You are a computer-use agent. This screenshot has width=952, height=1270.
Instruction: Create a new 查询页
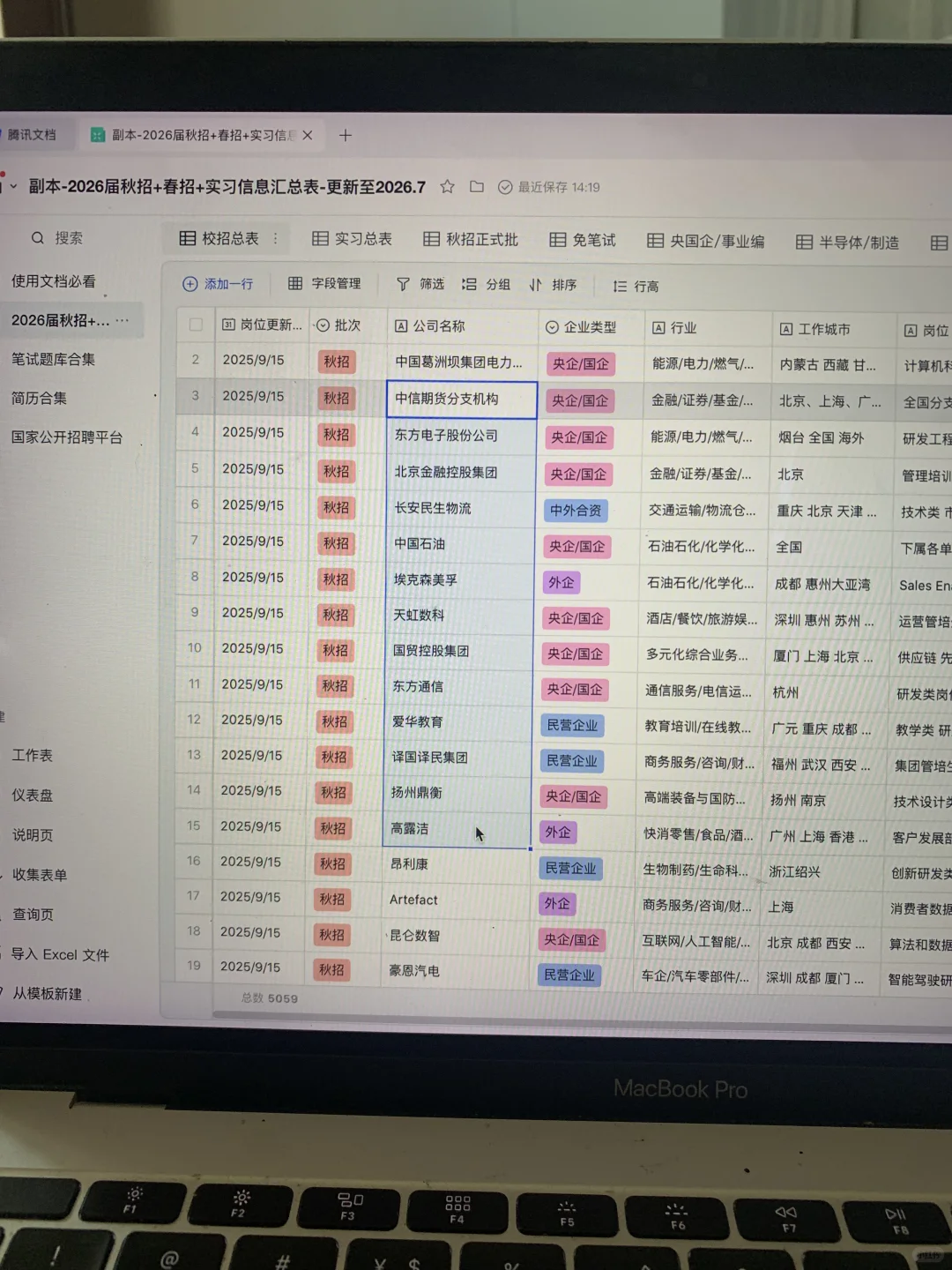point(33,915)
